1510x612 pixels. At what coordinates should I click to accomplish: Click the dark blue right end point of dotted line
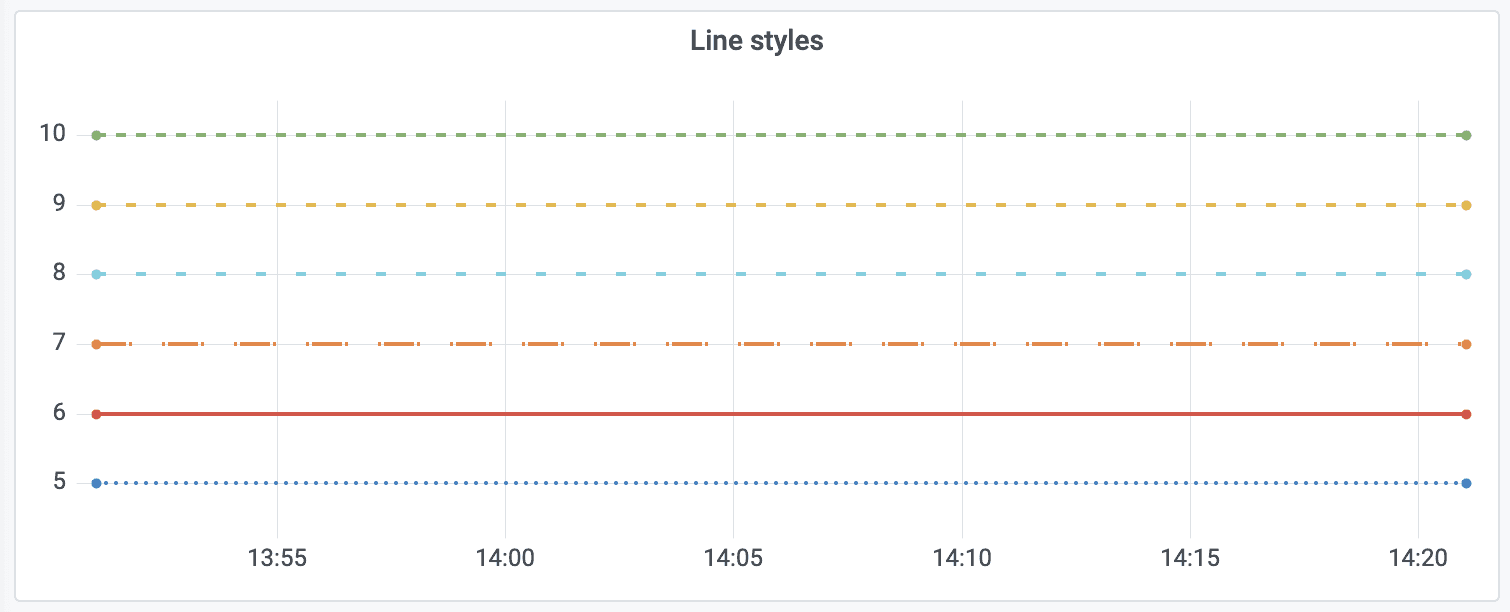pos(1466,483)
